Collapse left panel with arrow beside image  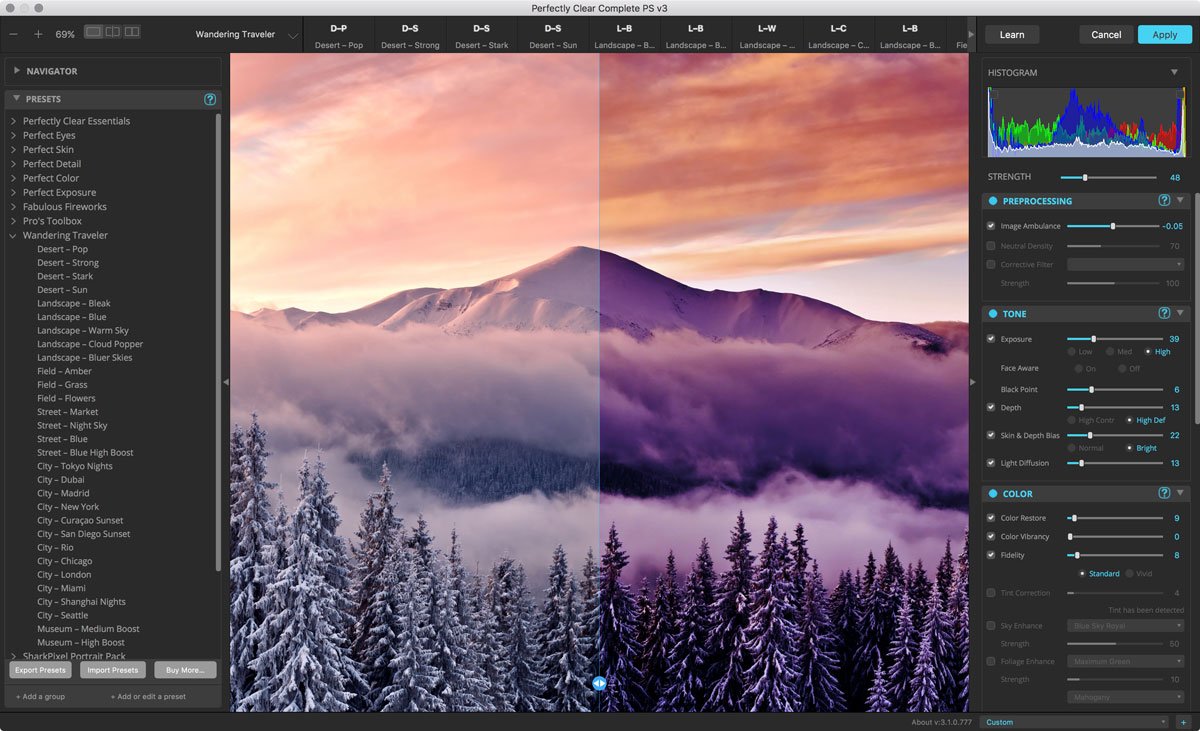click(x=225, y=382)
